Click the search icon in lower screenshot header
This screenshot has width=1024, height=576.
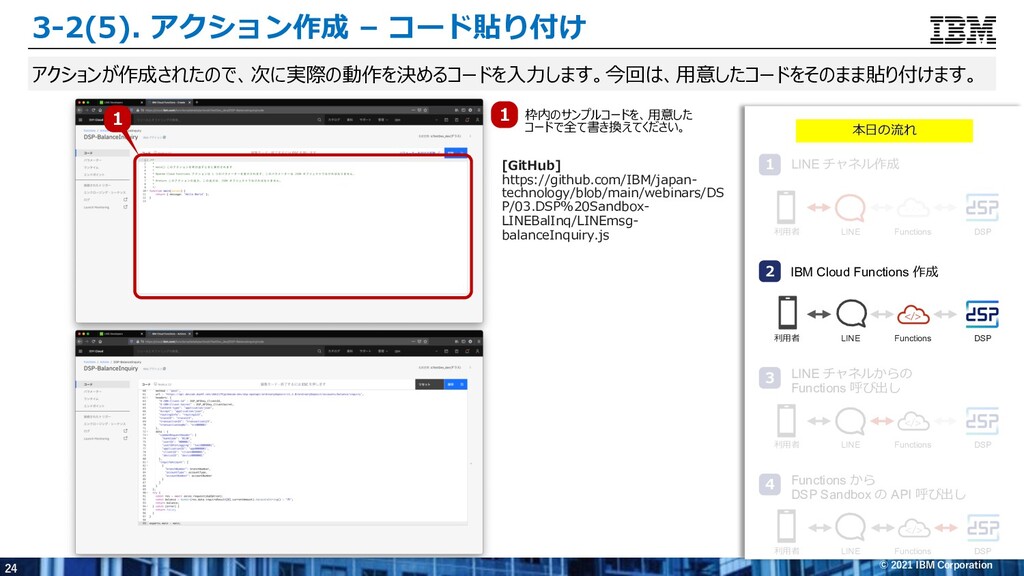(x=319, y=351)
